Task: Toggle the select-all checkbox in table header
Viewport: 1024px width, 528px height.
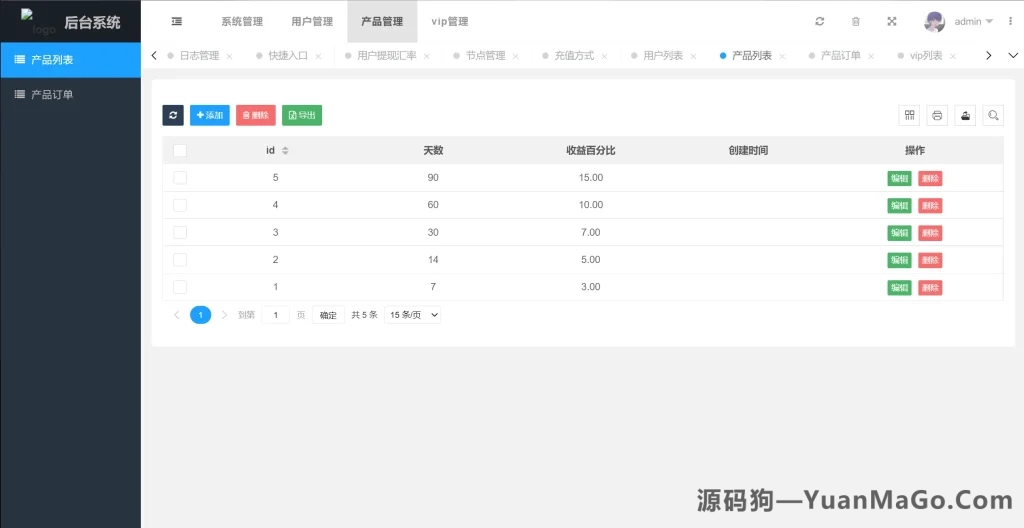Action: pyautogui.click(x=180, y=151)
